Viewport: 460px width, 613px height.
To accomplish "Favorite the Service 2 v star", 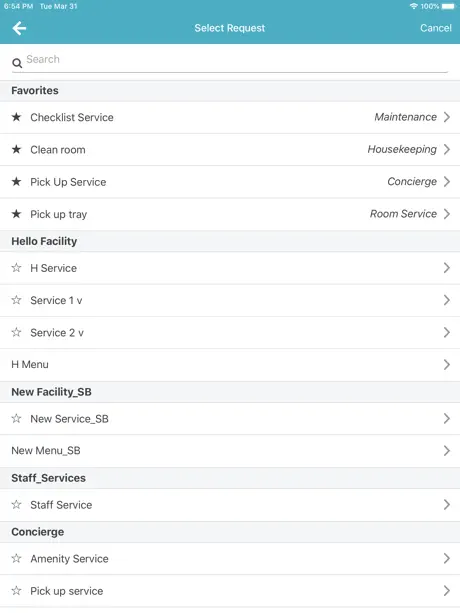I will (x=16, y=332).
